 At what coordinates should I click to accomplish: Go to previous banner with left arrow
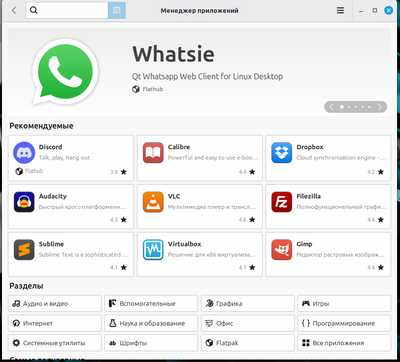331,107
